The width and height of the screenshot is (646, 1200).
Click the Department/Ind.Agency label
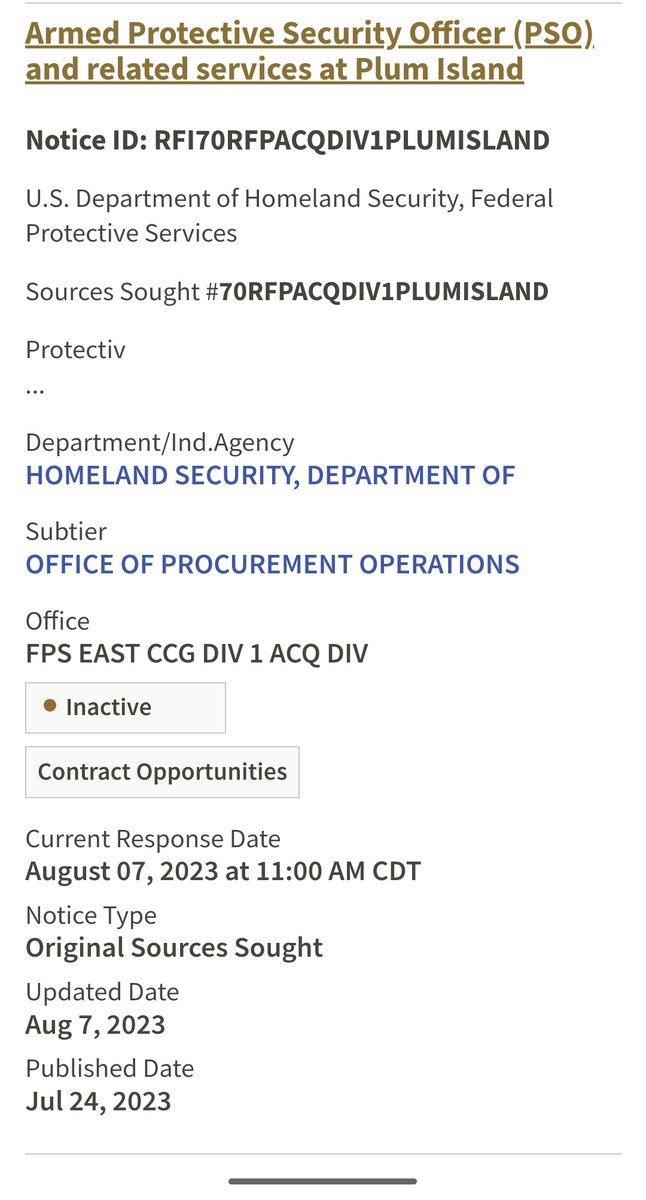[x=159, y=442]
